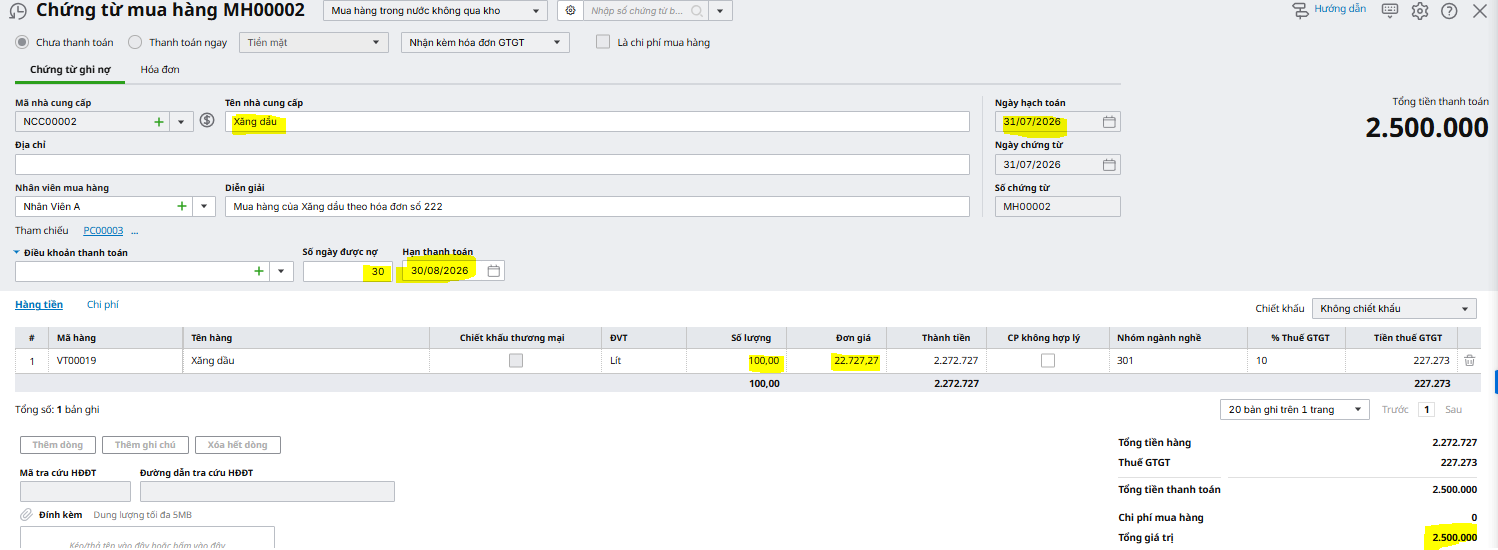The image size is (1498, 550).
Task: Click the Số chứng từ field MH00002
Action: tap(1058, 206)
